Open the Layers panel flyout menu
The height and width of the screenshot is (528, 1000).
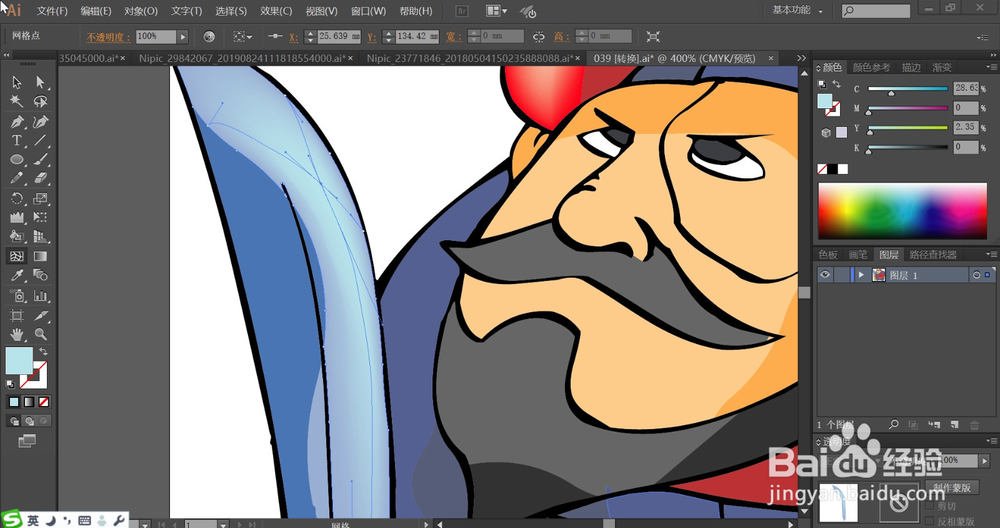pyautogui.click(x=991, y=254)
